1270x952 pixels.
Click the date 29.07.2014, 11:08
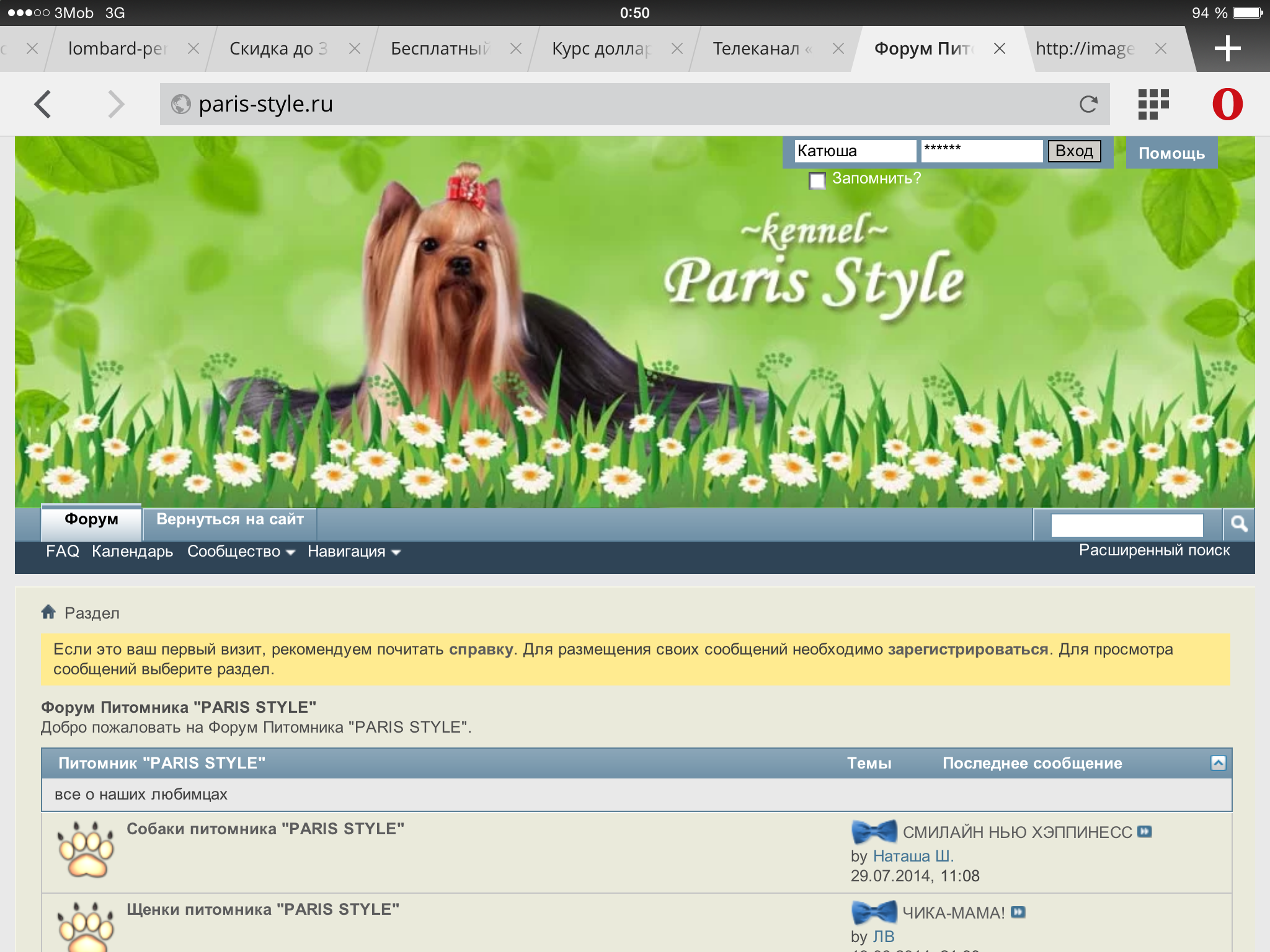[915, 876]
